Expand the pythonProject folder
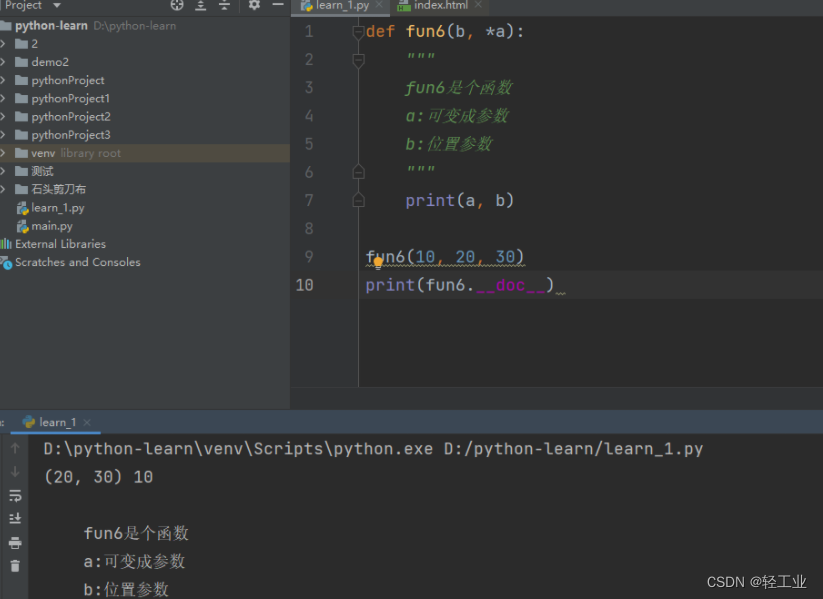 click(x=3, y=80)
